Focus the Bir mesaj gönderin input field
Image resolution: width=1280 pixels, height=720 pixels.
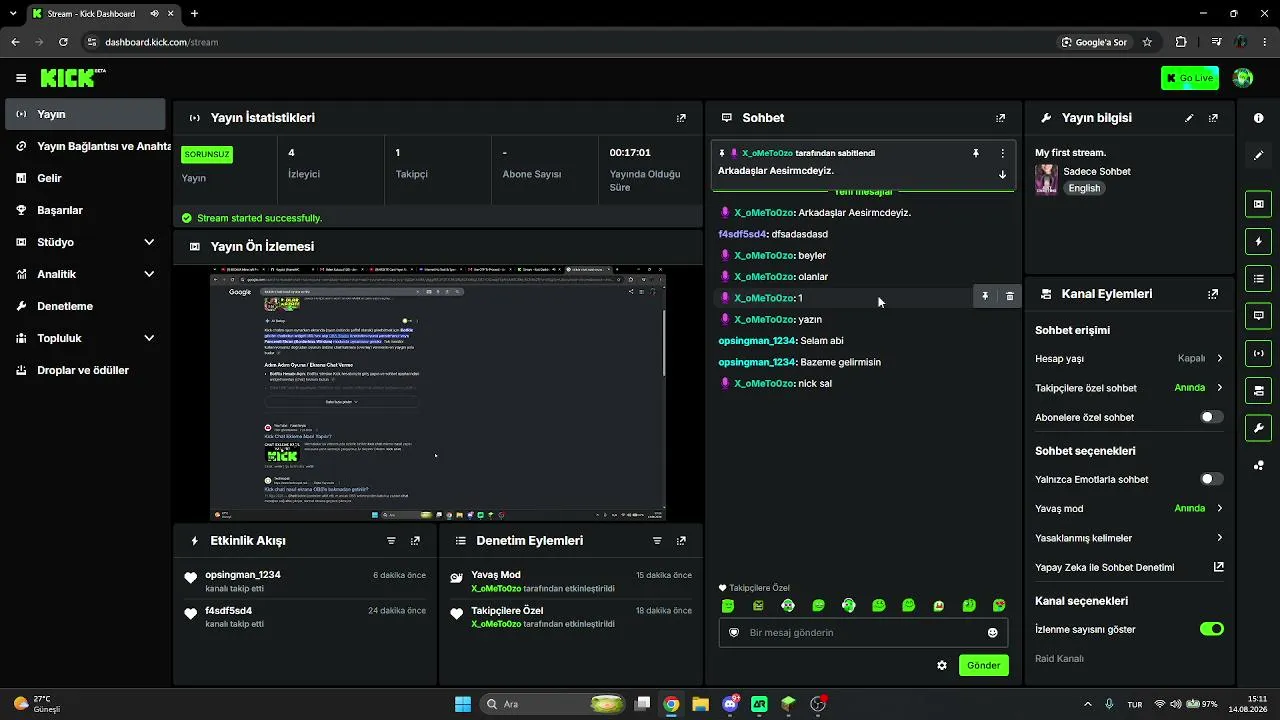point(862,633)
